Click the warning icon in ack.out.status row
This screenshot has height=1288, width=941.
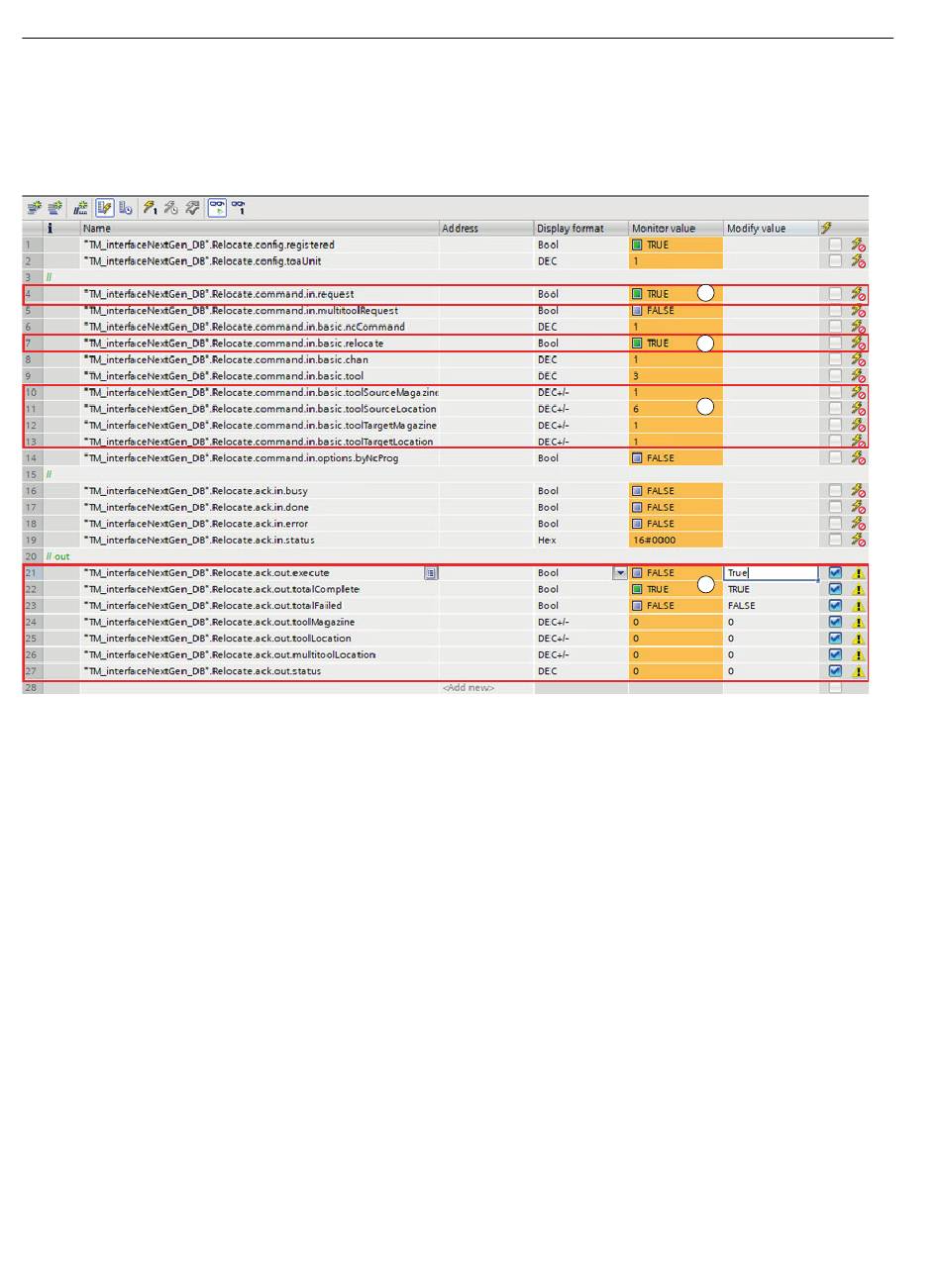tap(859, 671)
